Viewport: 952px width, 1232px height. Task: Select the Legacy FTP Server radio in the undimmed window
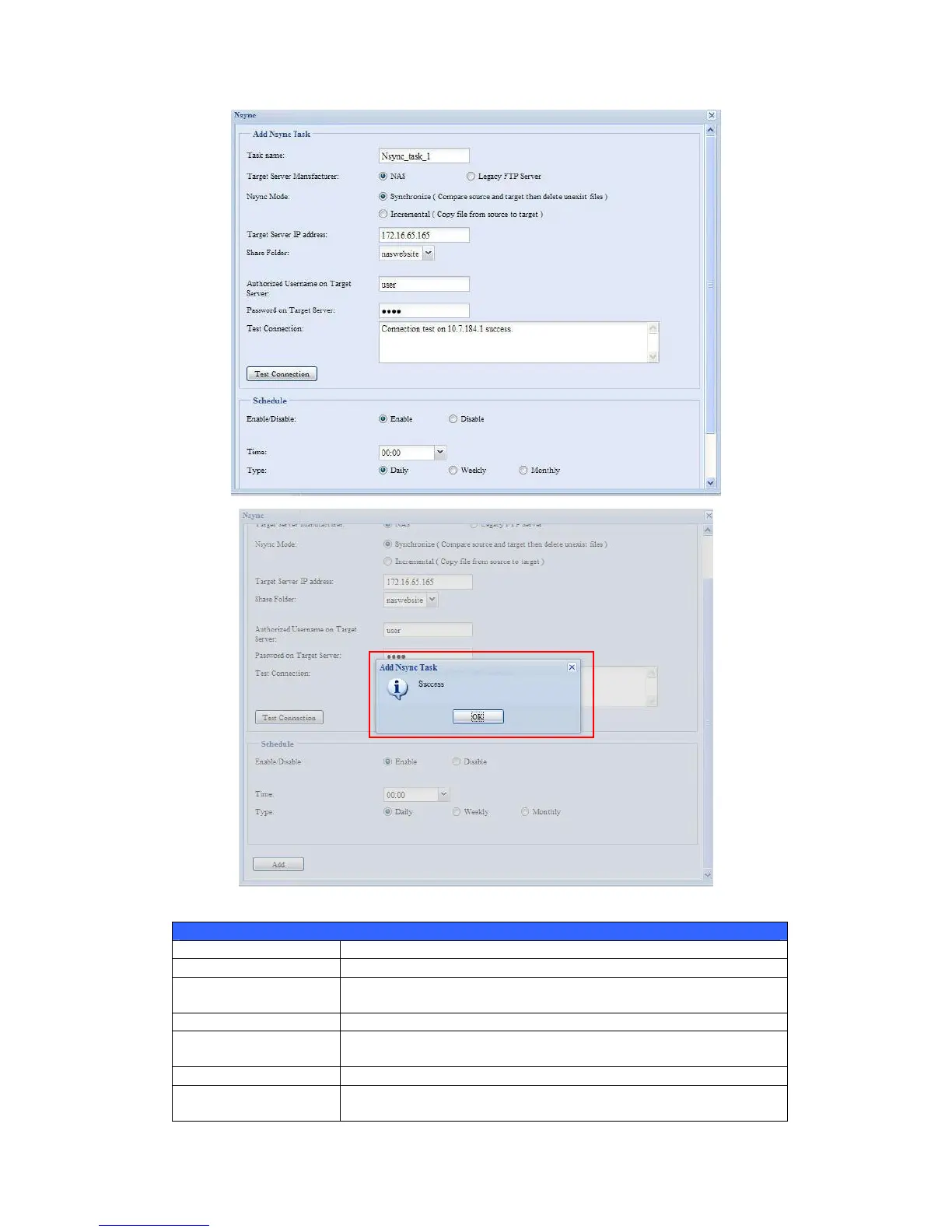coord(471,177)
